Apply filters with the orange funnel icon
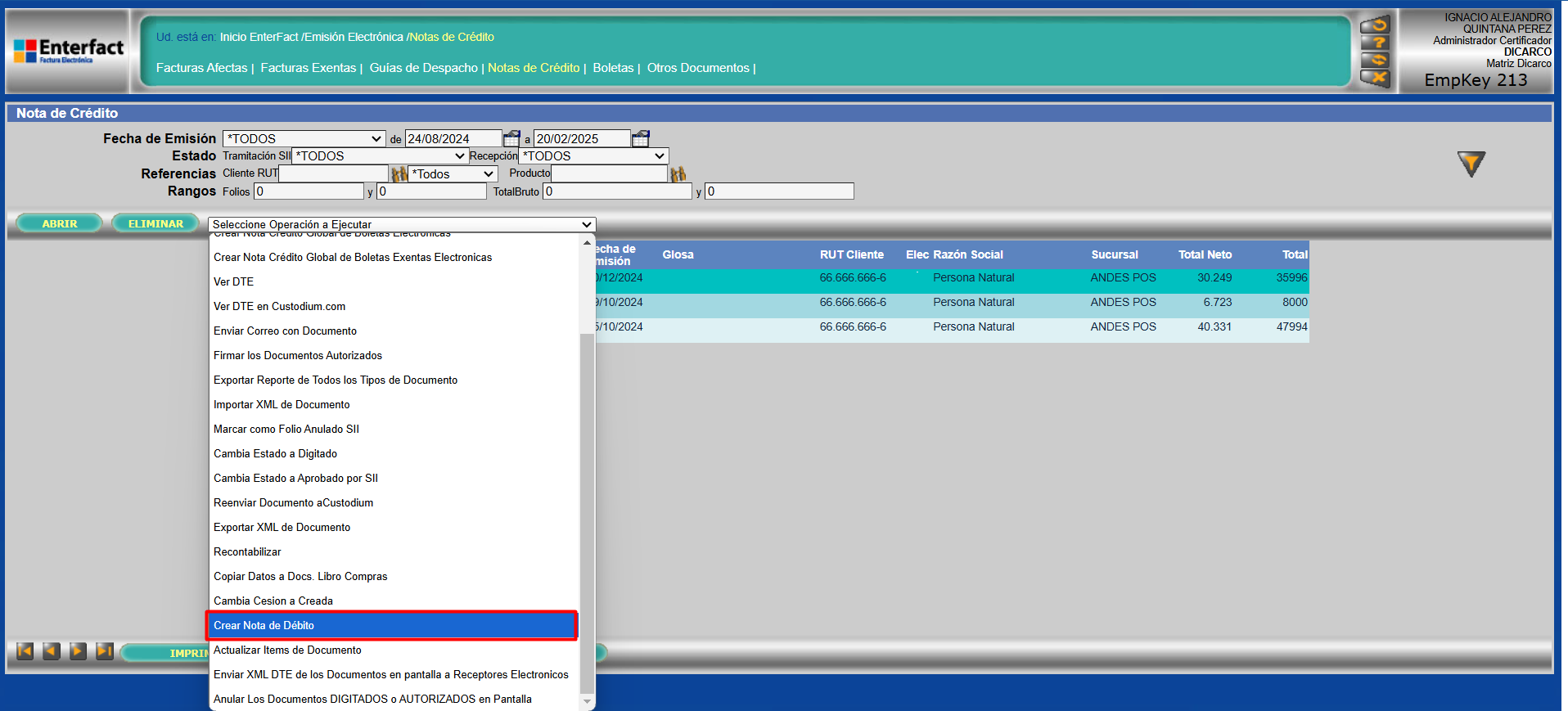The height and width of the screenshot is (711, 1568). [x=1471, y=164]
